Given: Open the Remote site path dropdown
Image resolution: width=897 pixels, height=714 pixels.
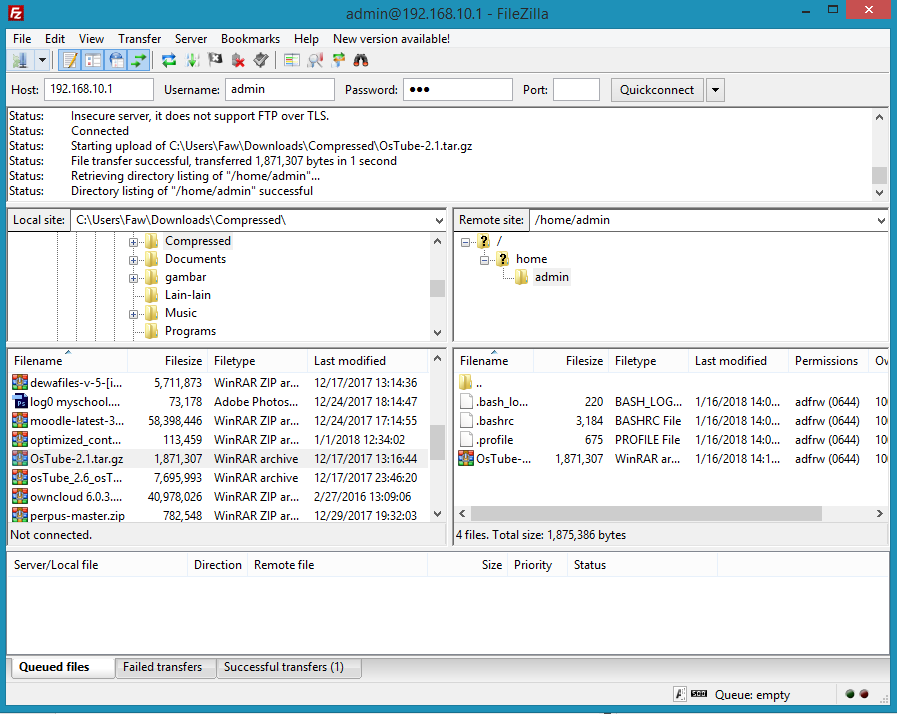Looking at the screenshot, I should click(x=881, y=220).
